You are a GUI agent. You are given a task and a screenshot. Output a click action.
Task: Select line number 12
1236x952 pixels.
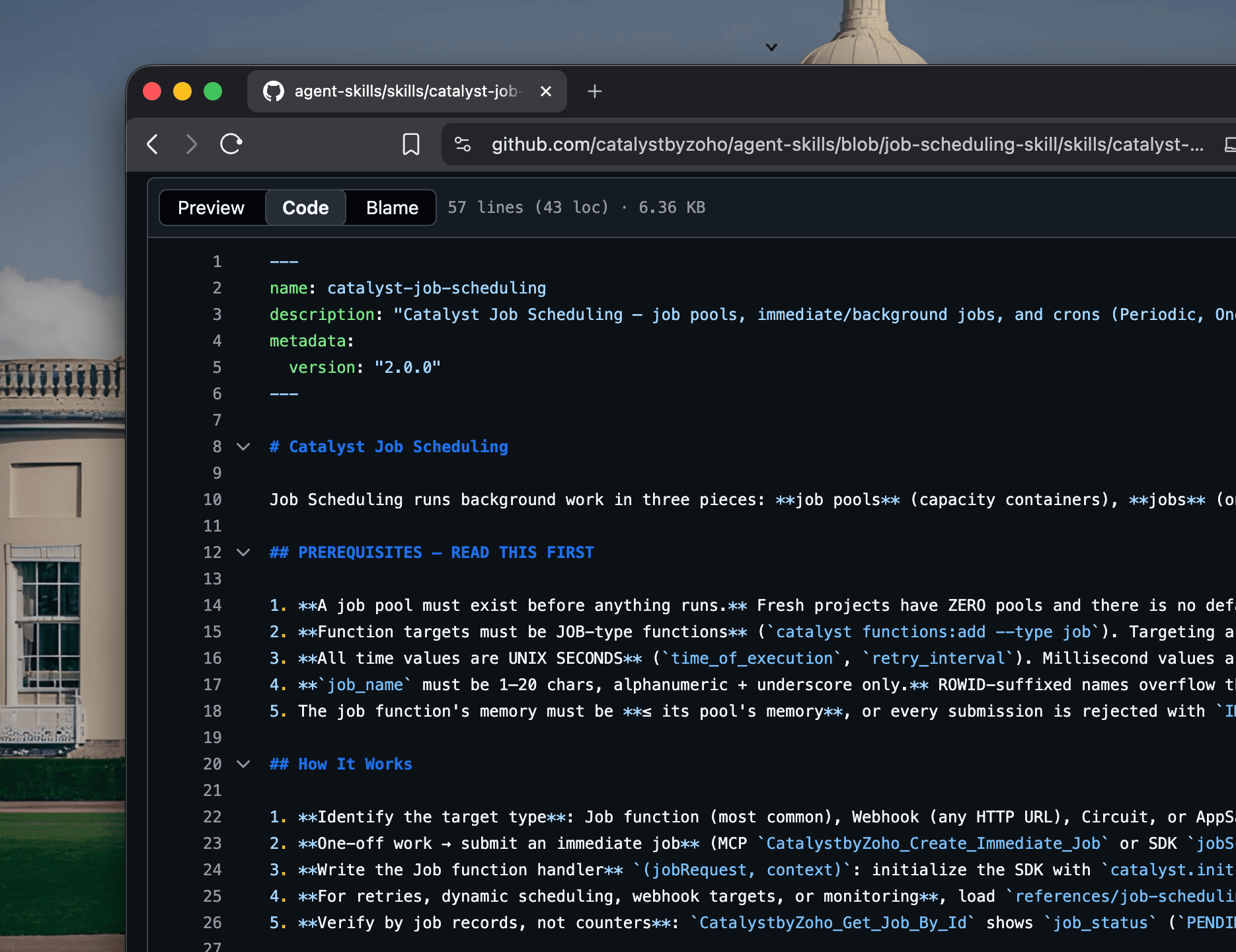click(212, 553)
